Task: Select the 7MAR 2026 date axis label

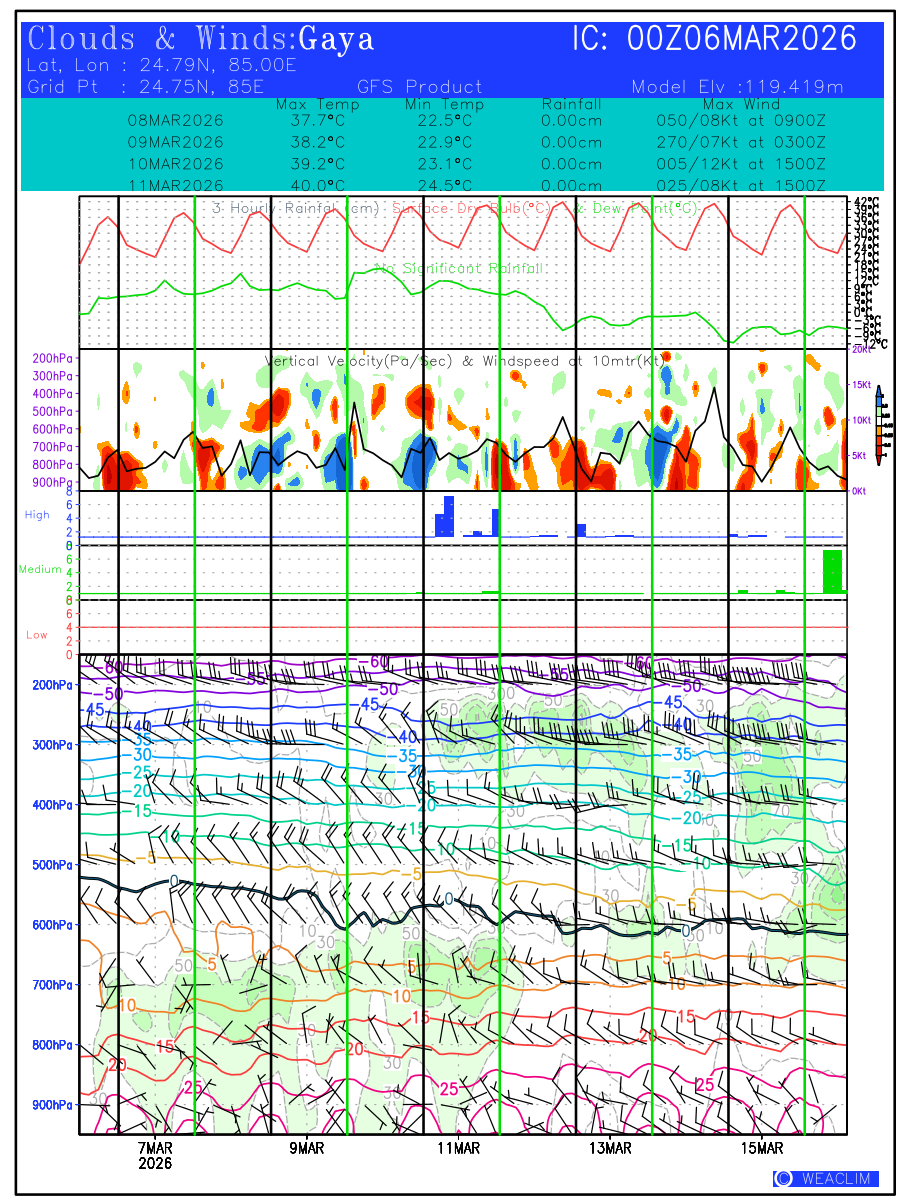Action: click(155, 1156)
